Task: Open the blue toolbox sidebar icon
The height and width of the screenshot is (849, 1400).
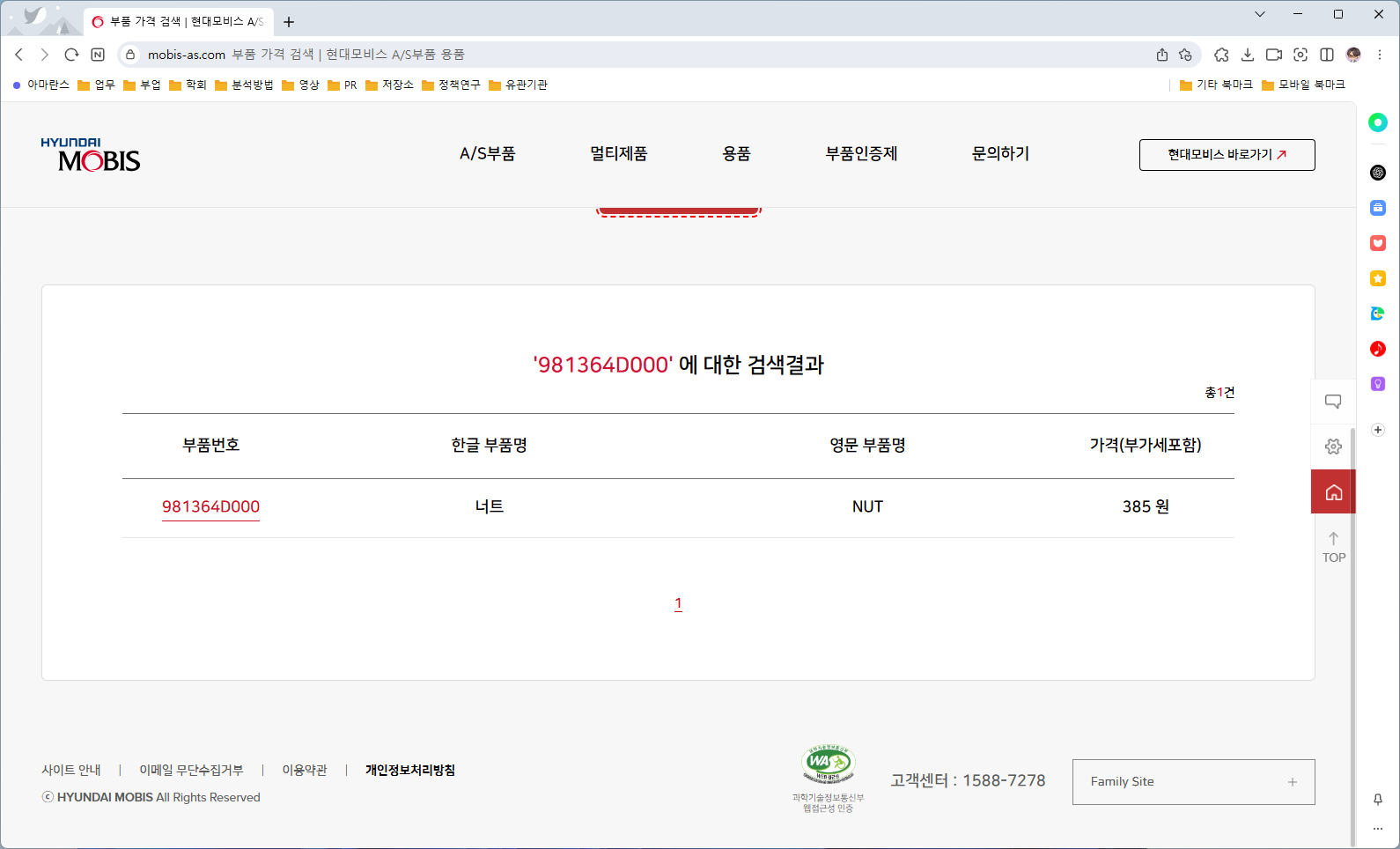Action: (x=1378, y=208)
